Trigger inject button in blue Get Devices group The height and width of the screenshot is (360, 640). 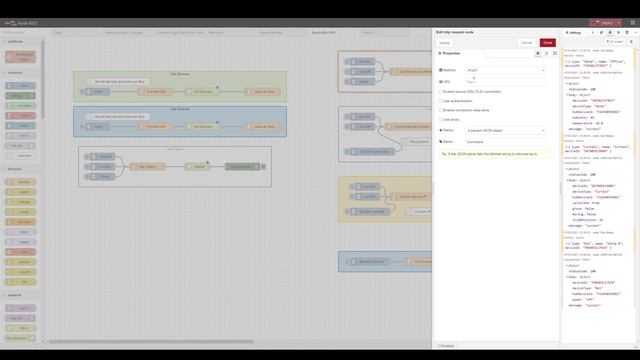82,127
